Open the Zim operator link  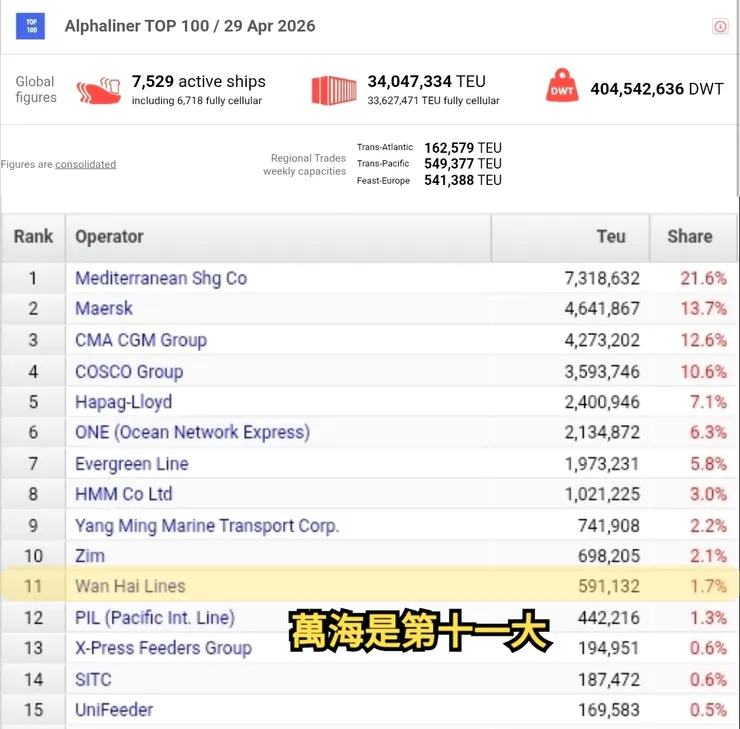point(90,556)
